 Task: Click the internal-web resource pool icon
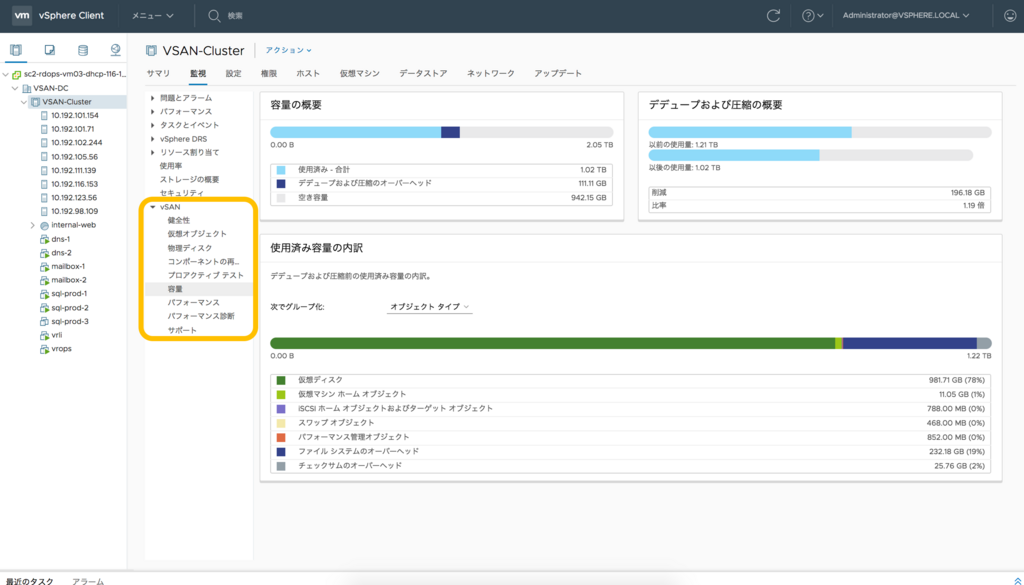tap(44, 225)
